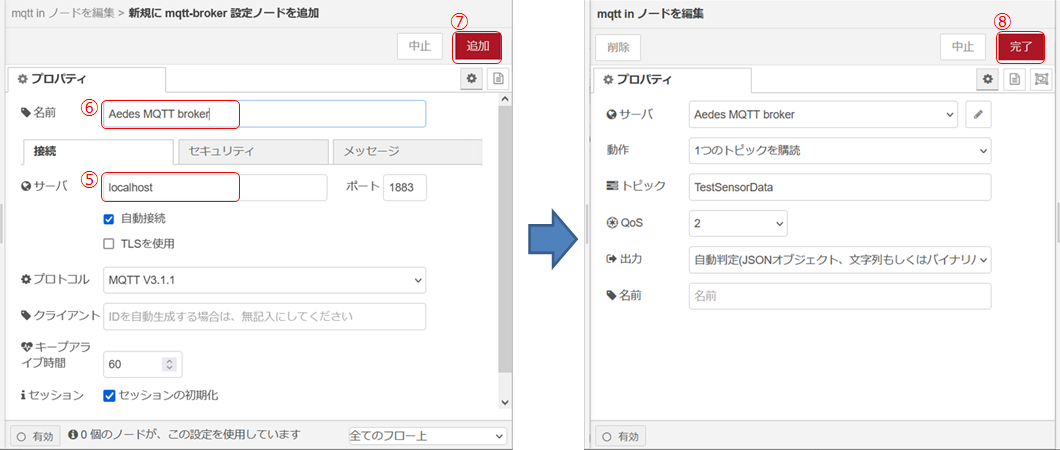Open the 動作 subscribe action dropdown
Viewport: 1060px width, 450px height.
pyautogui.click(x=840, y=151)
